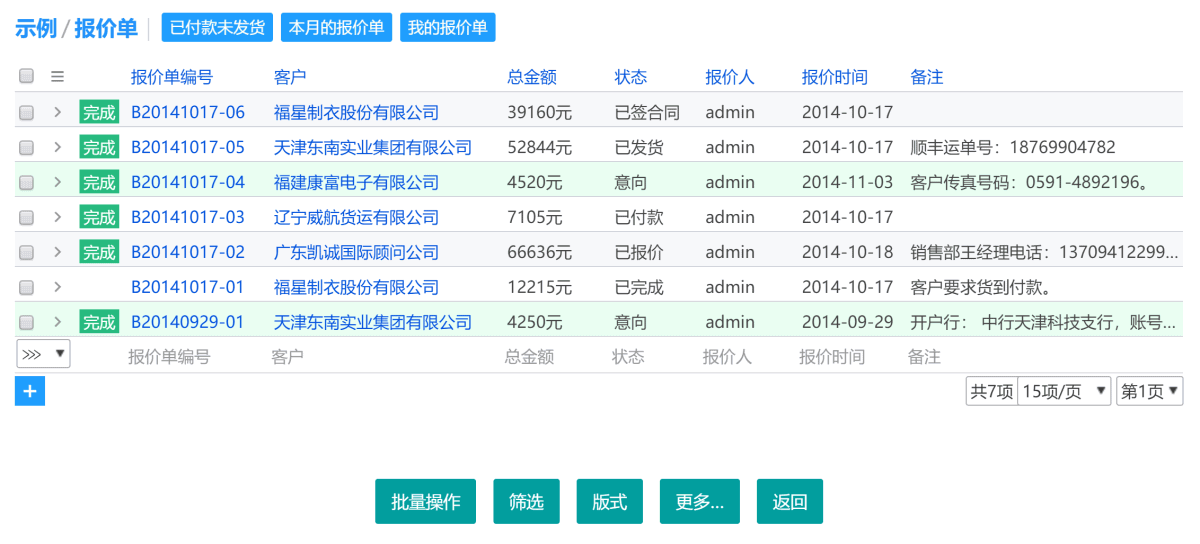Click 完成 badge on row B20141017-04
This screenshot has width=1200, height=544.
tap(99, 183)
